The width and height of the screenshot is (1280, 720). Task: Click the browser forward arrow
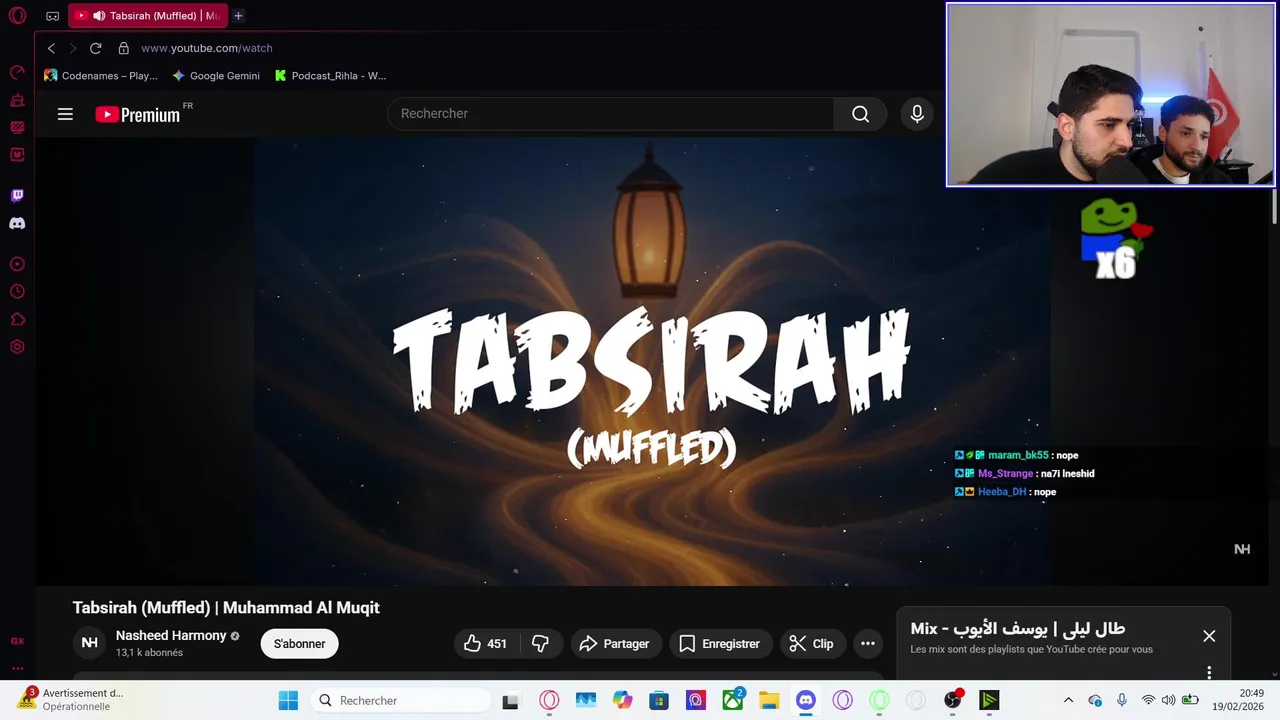click(x=73, y=48)
